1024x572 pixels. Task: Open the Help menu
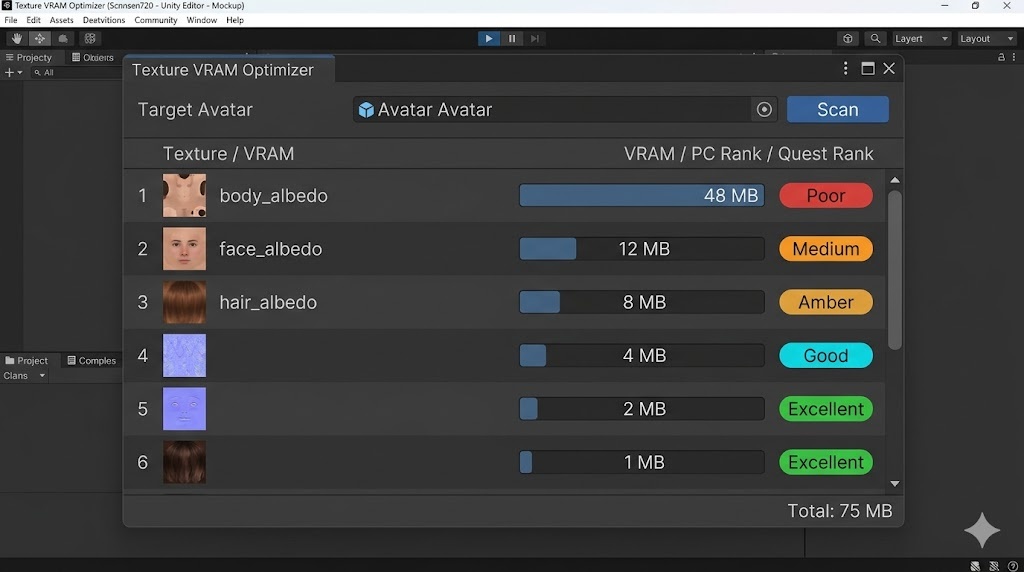click(x=235, y=20)
